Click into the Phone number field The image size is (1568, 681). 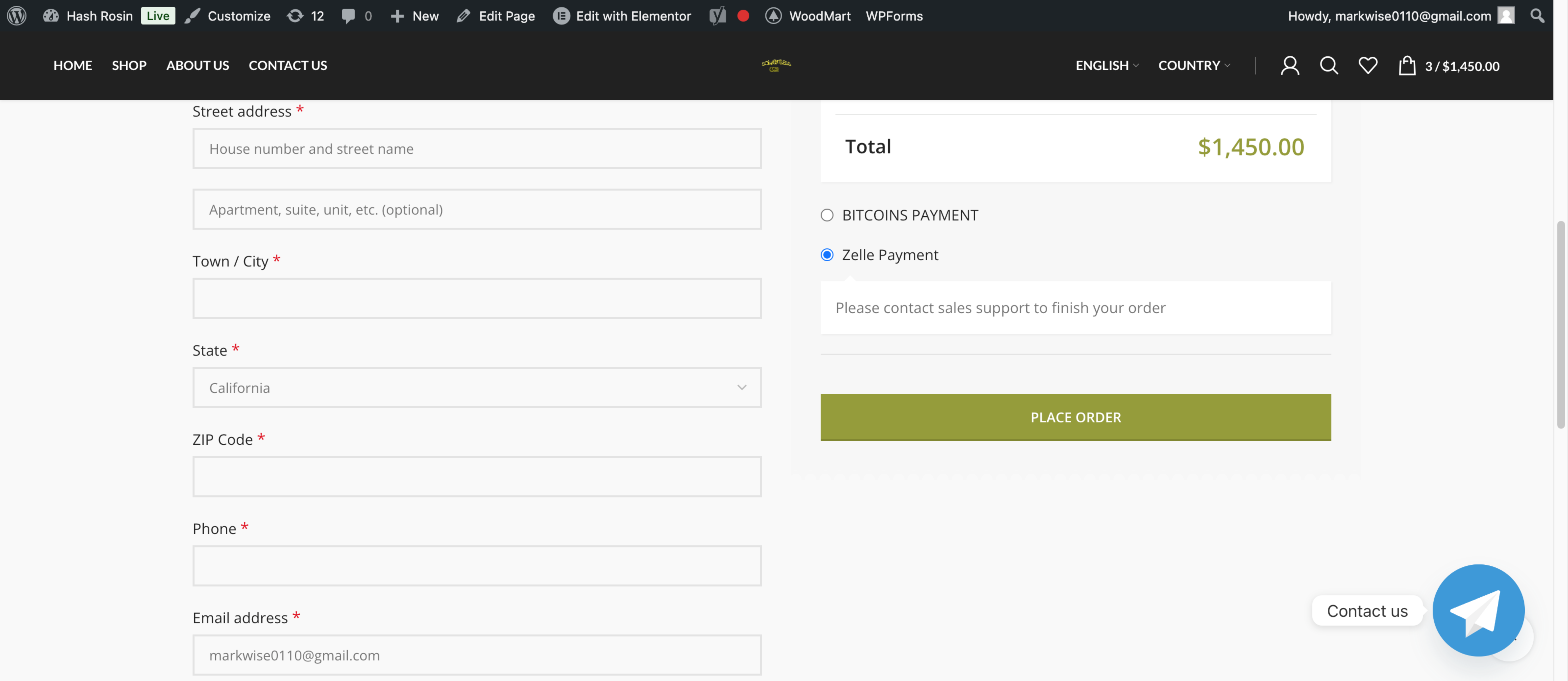(477, 566)
